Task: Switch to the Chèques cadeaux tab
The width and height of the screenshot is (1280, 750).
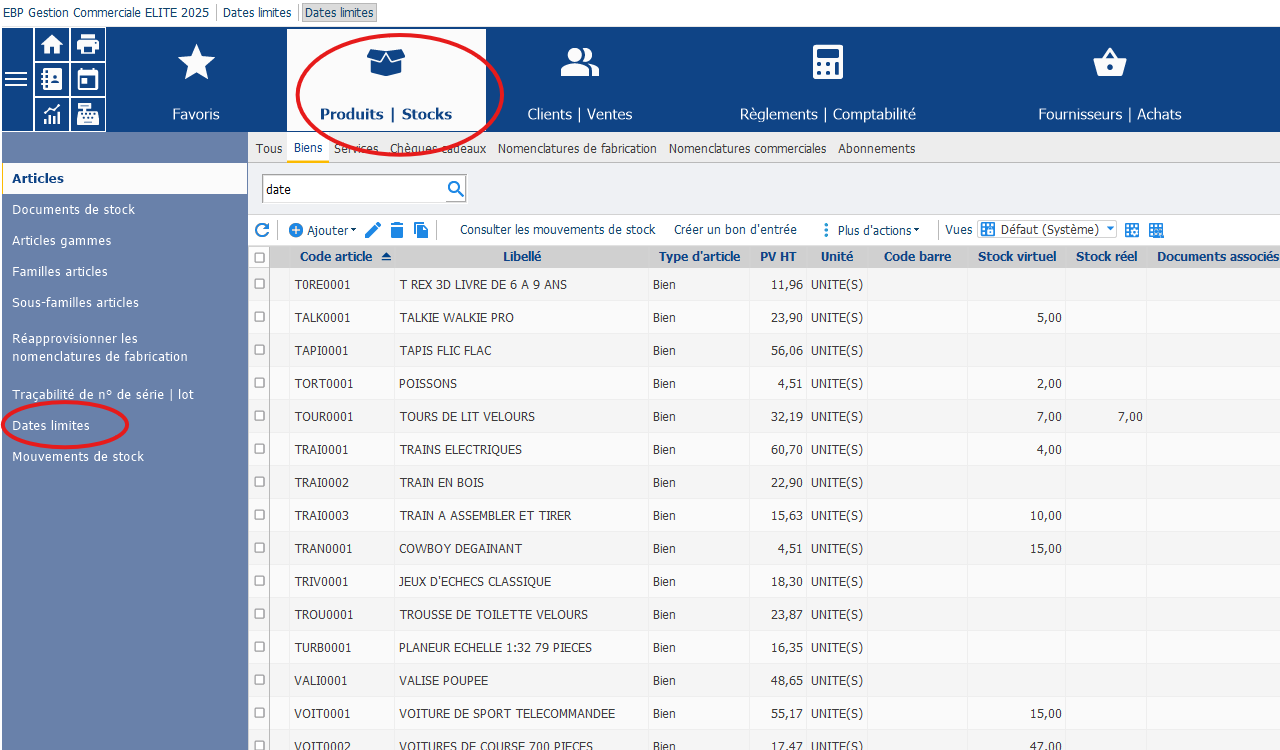Action: pyautogui.click(x=438, y=148)
